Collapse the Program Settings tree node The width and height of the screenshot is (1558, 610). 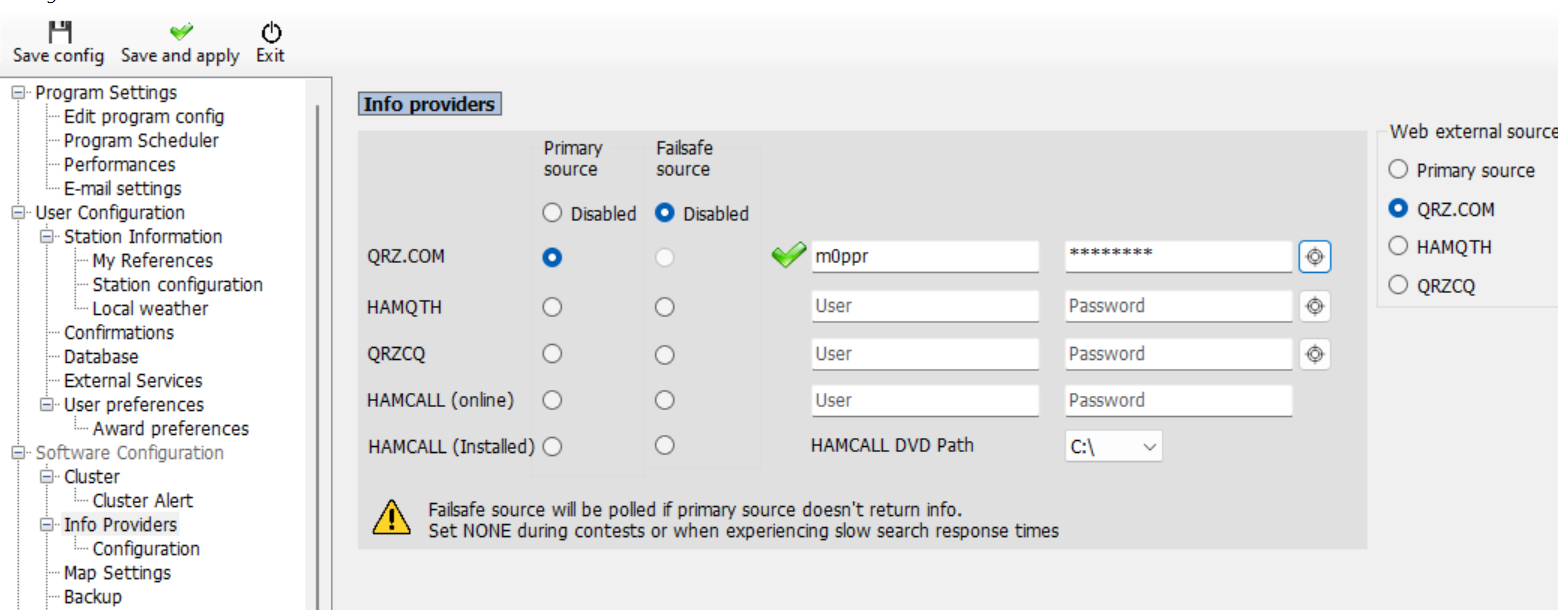tap(17, 93)
